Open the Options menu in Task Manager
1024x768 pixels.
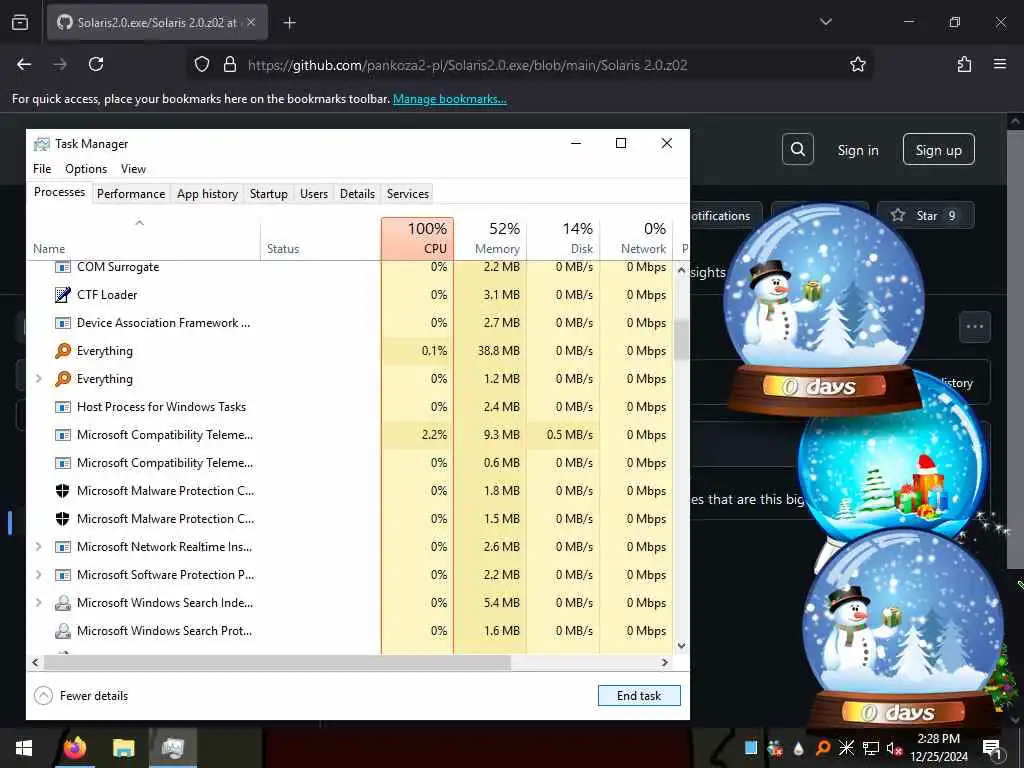point(86,168)
